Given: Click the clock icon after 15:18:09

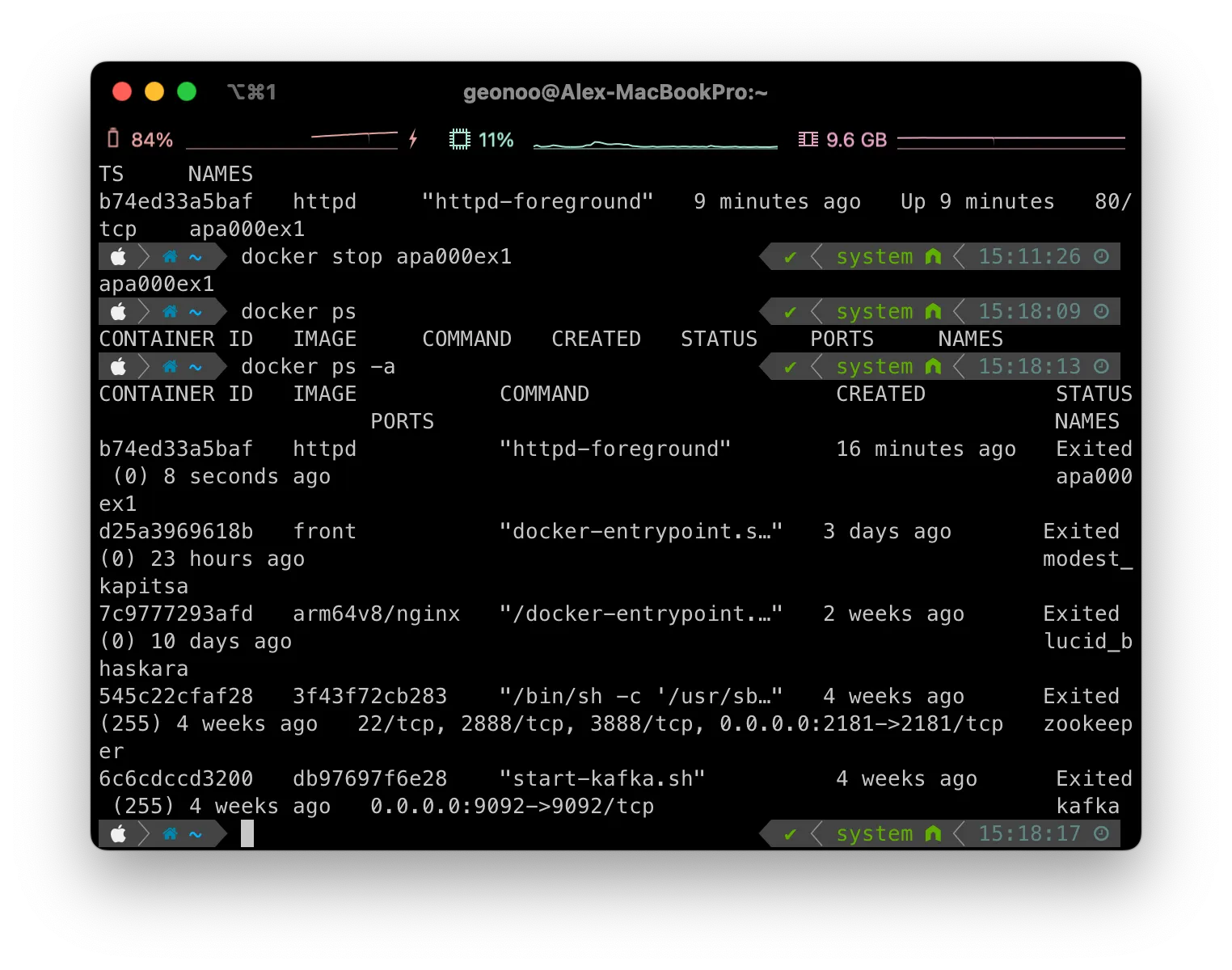Looking at the screenshot, I should tap(1101, 312).
